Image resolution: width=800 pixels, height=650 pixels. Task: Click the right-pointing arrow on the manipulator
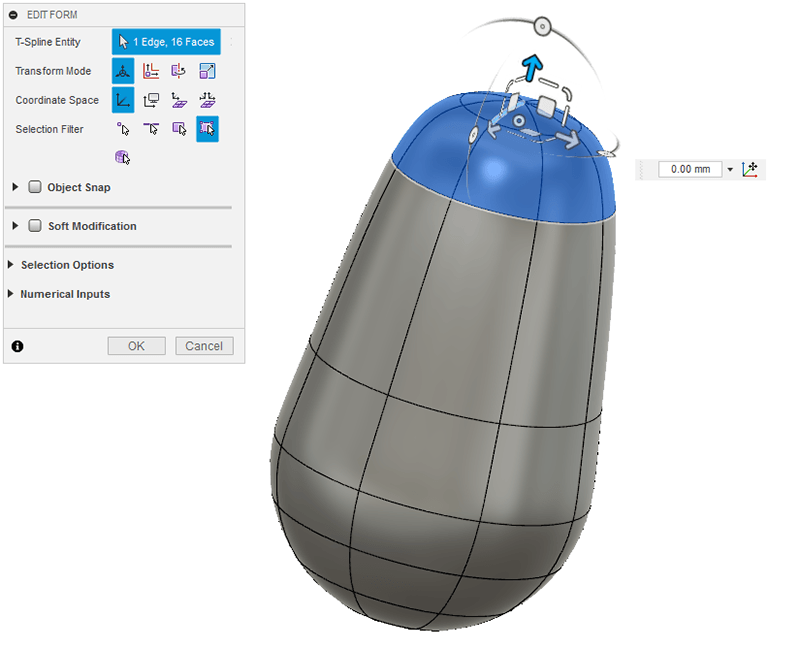click(568, 138)
